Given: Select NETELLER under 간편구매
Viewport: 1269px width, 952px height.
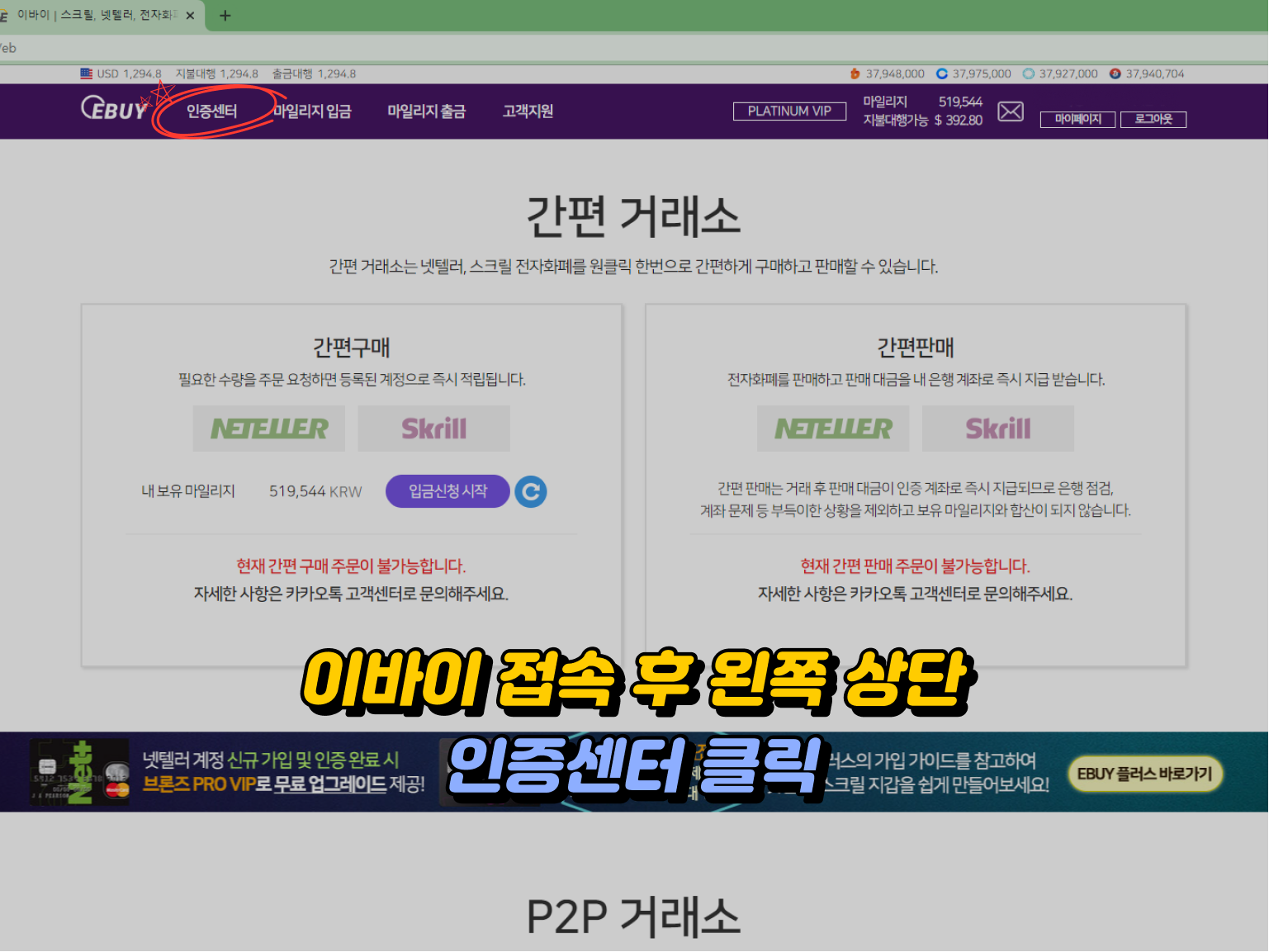Looking at the screenshot, I should pos(269,429).
